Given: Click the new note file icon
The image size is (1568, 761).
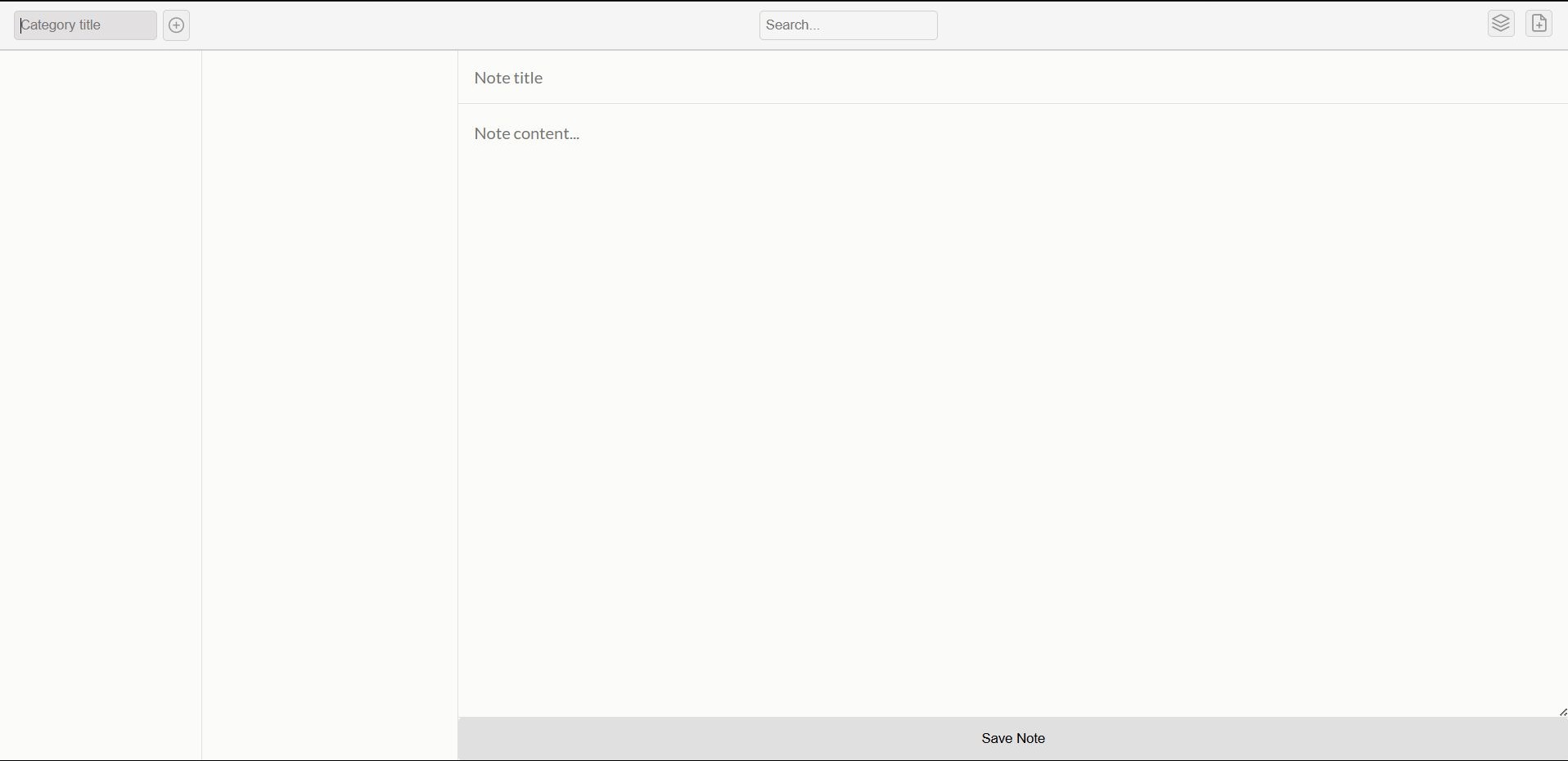Looking at the screenshot, I should (1539, 24).
